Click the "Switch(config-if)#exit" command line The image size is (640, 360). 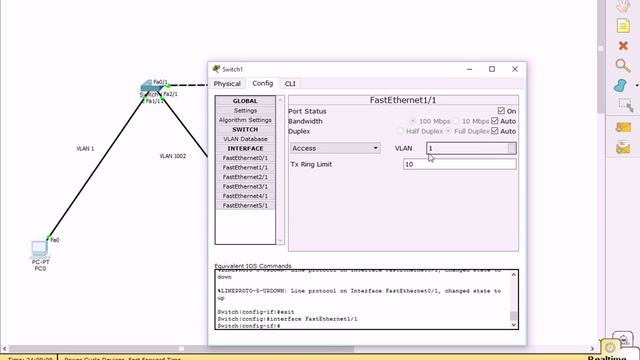coord(256,312)
